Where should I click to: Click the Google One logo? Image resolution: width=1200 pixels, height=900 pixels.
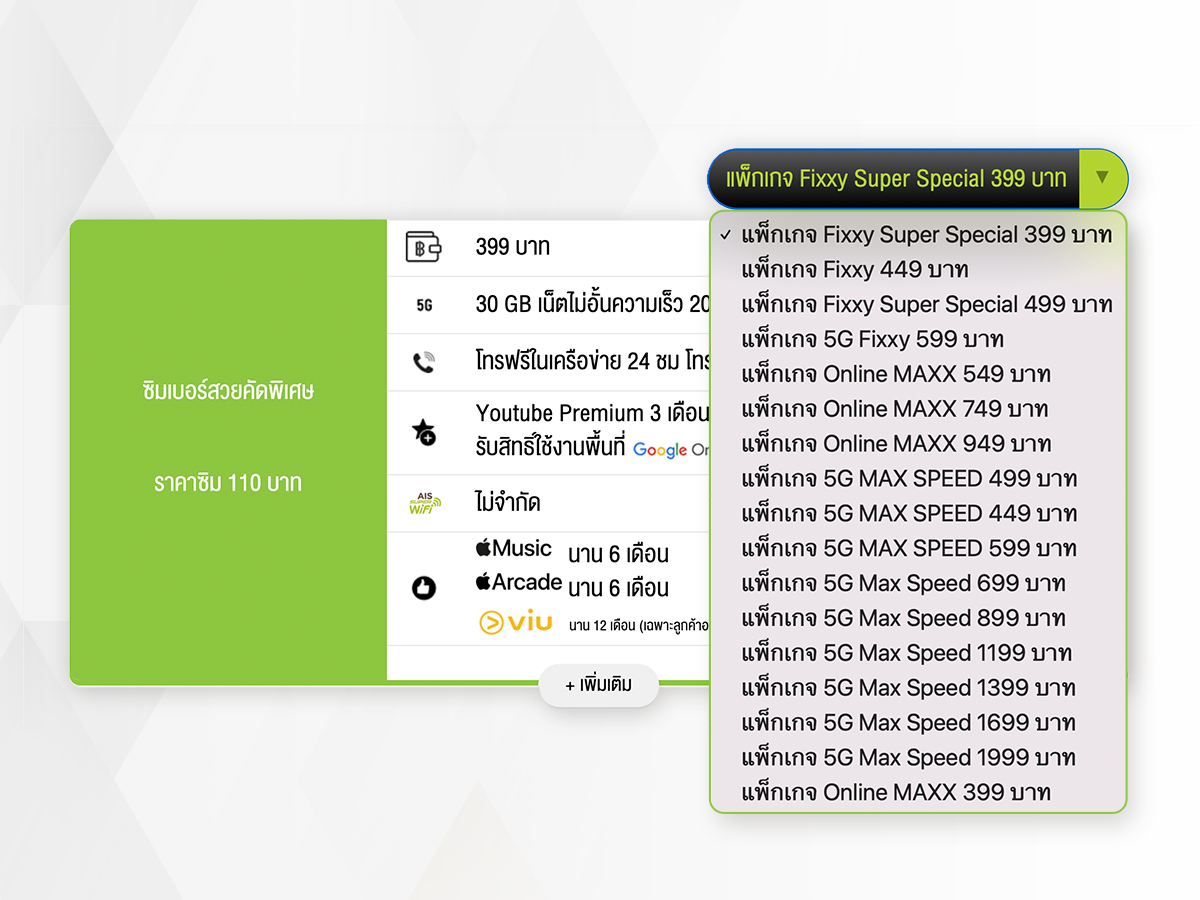(x=672, y=450)
